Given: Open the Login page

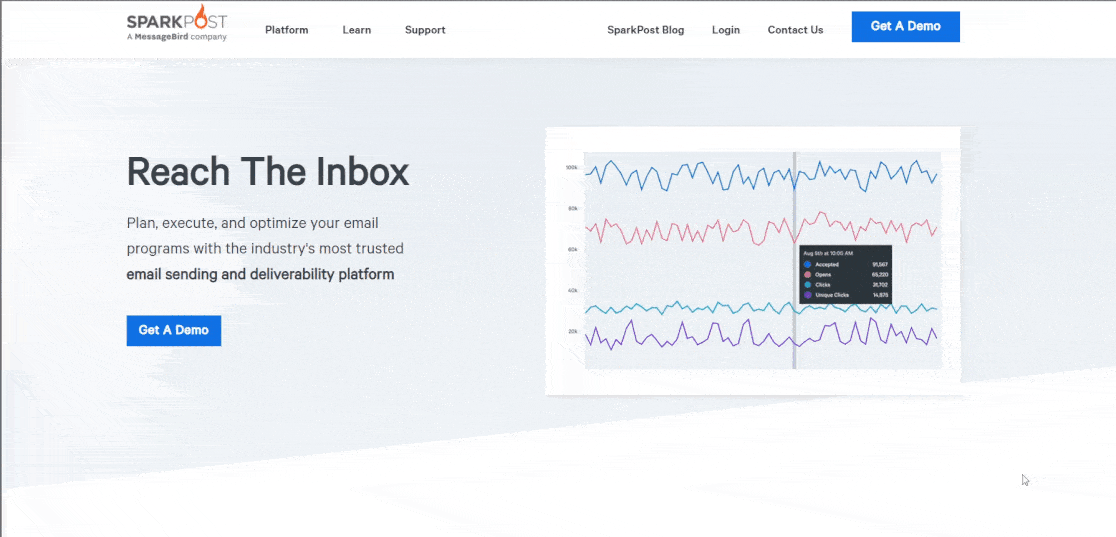Looking at the screenshot, I should point(726,30).
